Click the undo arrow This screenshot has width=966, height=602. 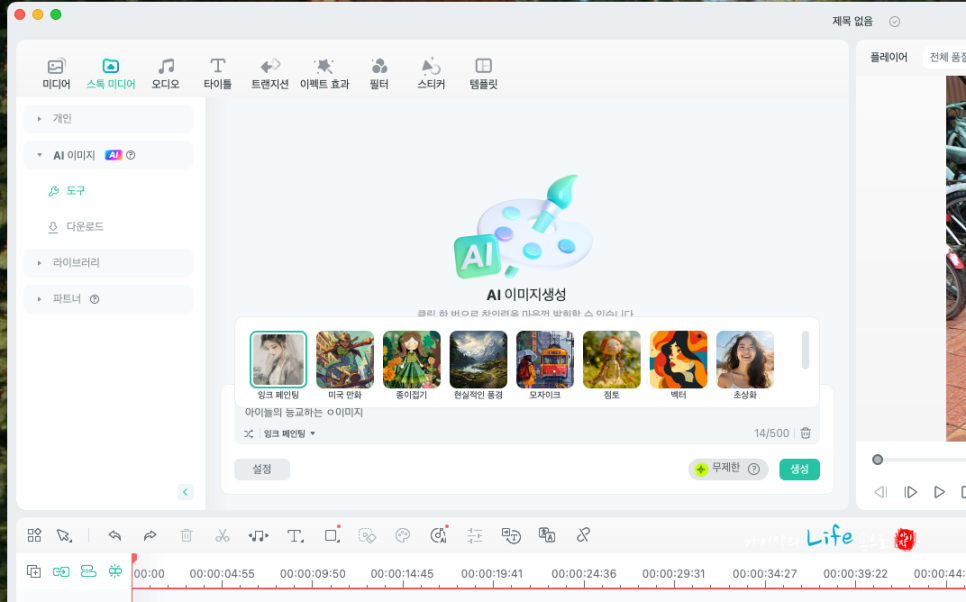[x=115, y=535]
